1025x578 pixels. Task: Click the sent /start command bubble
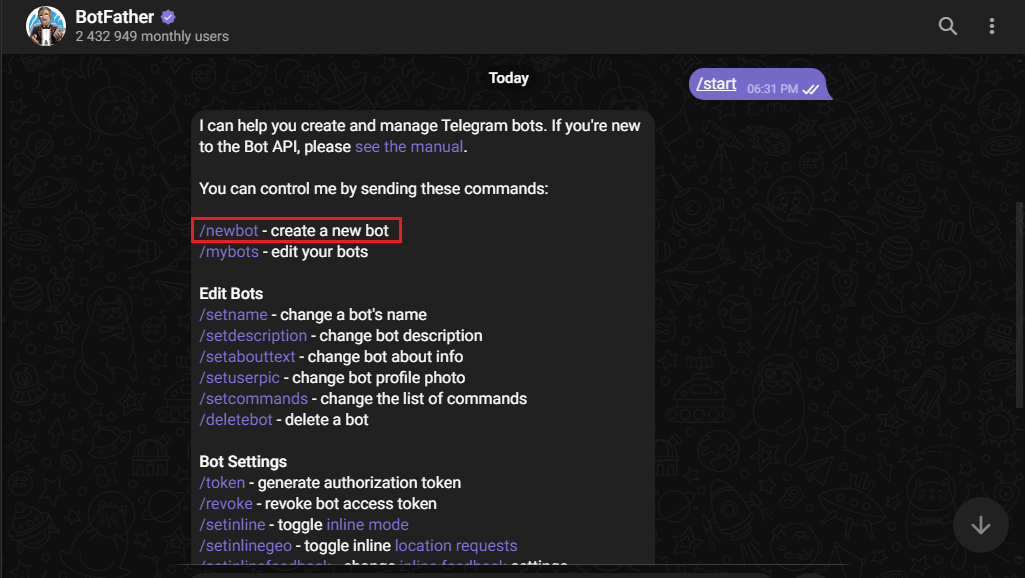point(758,84)
